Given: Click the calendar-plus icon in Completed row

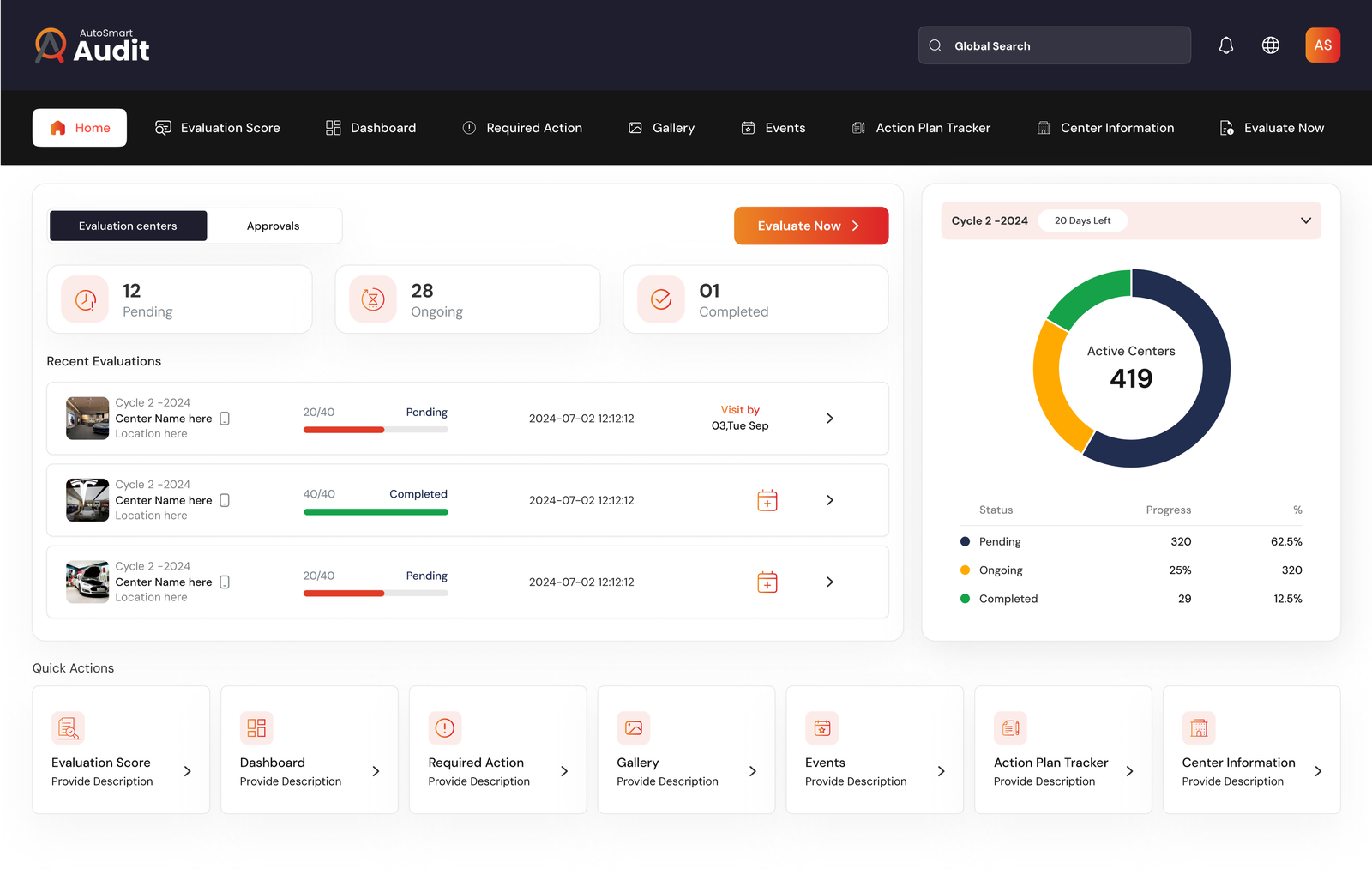Looking at the screenshot, I should [767, 500].
